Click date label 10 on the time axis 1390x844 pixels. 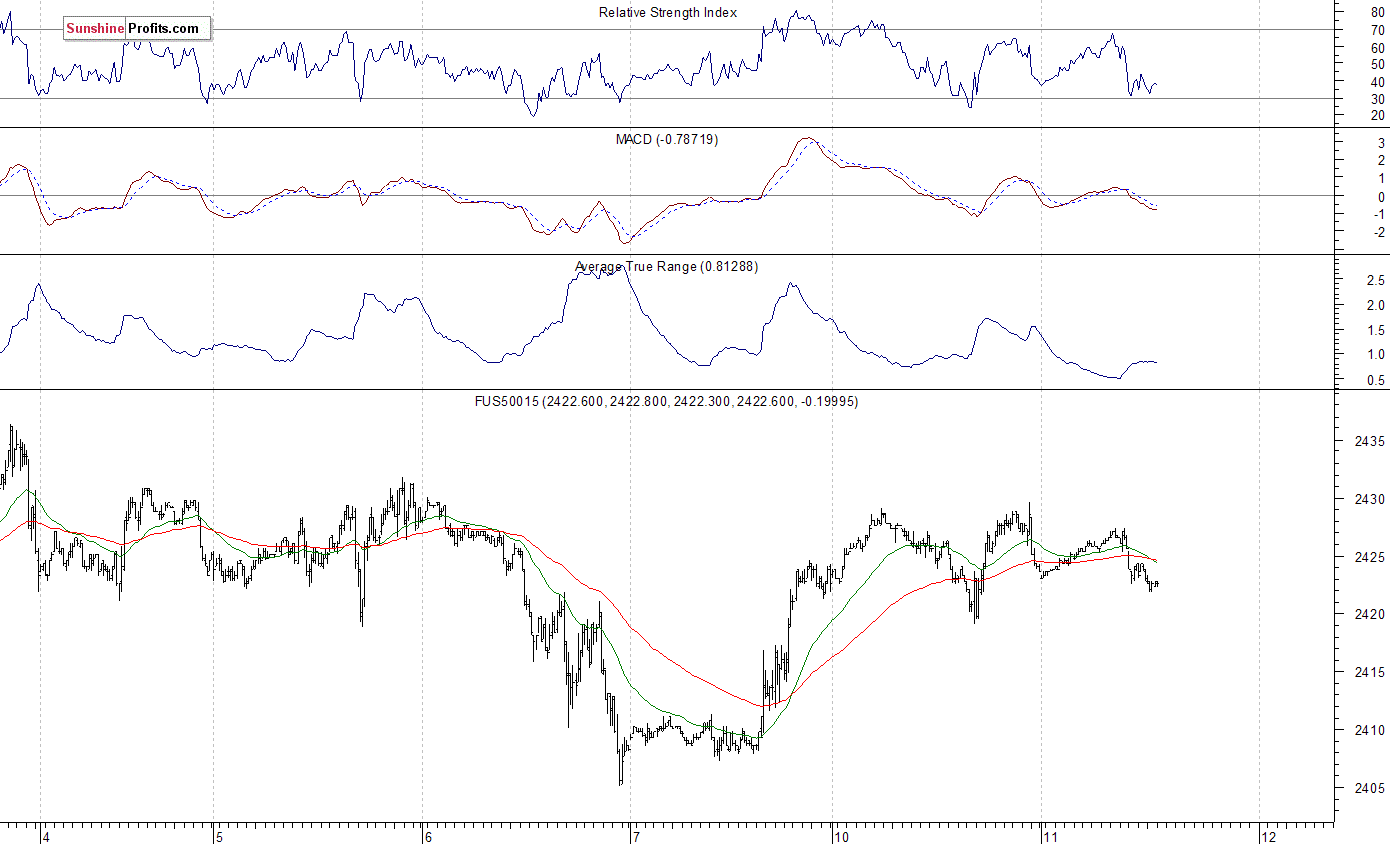[x=844, y=836]
